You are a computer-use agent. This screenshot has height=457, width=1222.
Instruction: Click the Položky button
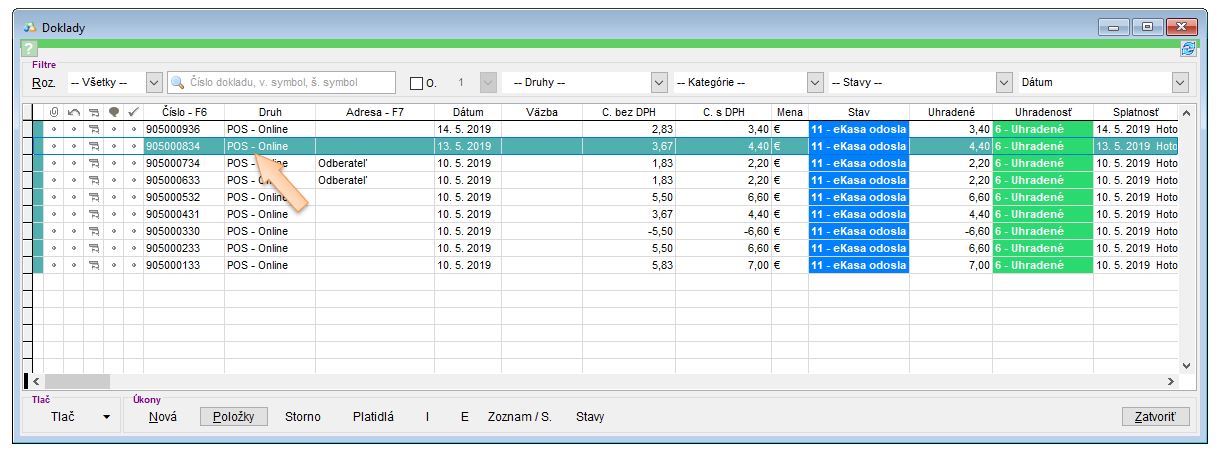[x=234, y=417]
